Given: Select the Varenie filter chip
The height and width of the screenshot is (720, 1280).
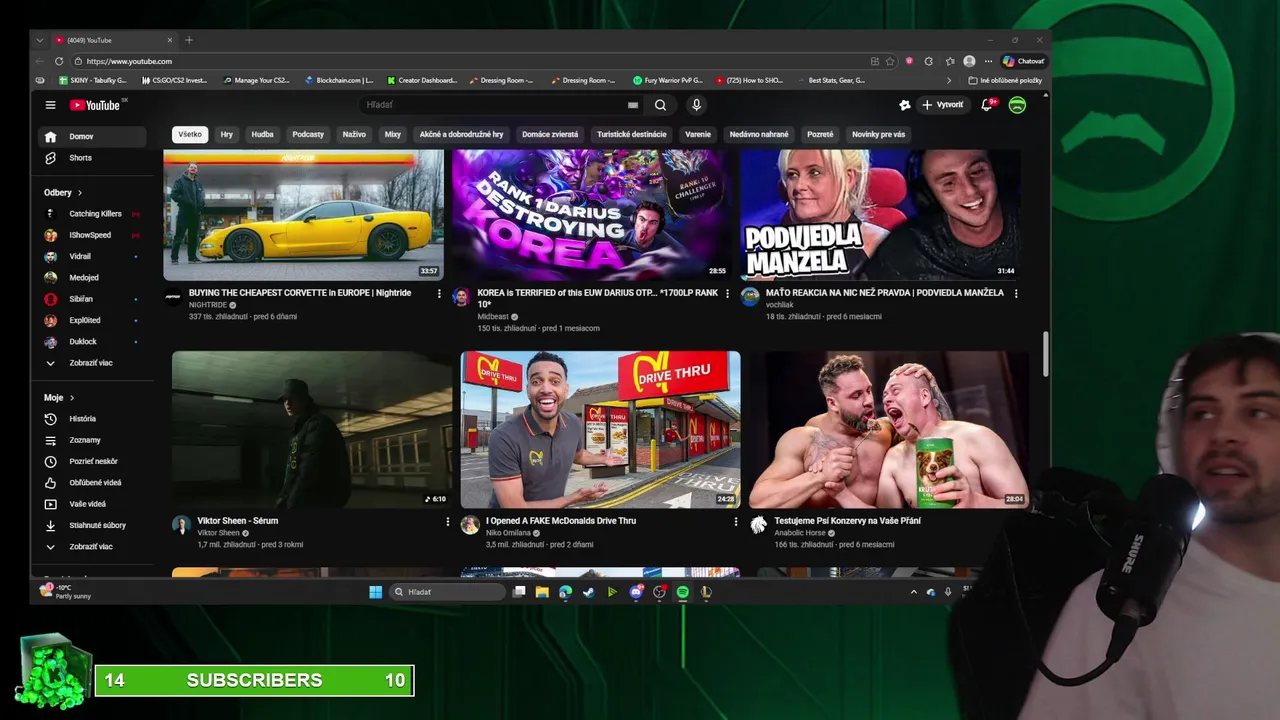Looking at the screenshot, I should pos(698,134).
